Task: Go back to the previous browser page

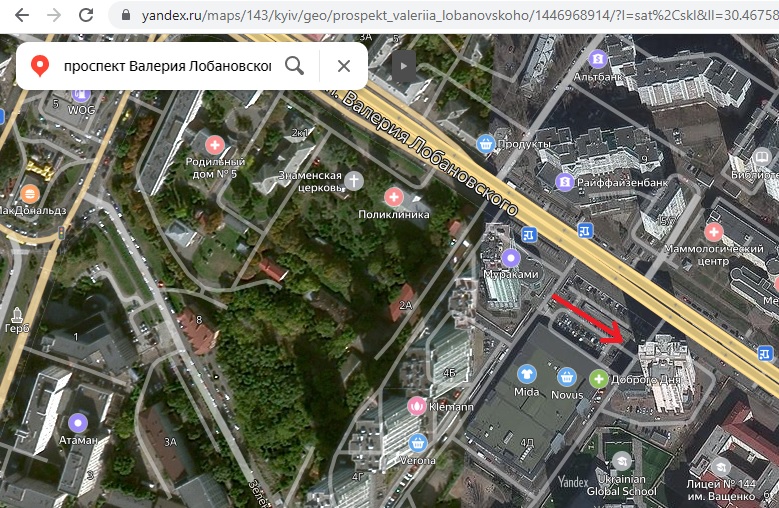Action: [x=21, y=15]
